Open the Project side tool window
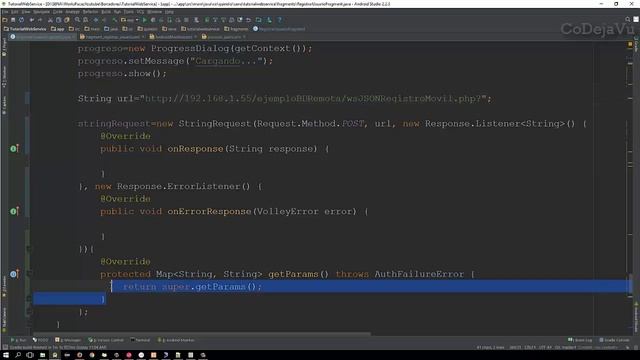The width and height of the screenshot is (640, 360). pyautogui.click(x=4, y=47)
